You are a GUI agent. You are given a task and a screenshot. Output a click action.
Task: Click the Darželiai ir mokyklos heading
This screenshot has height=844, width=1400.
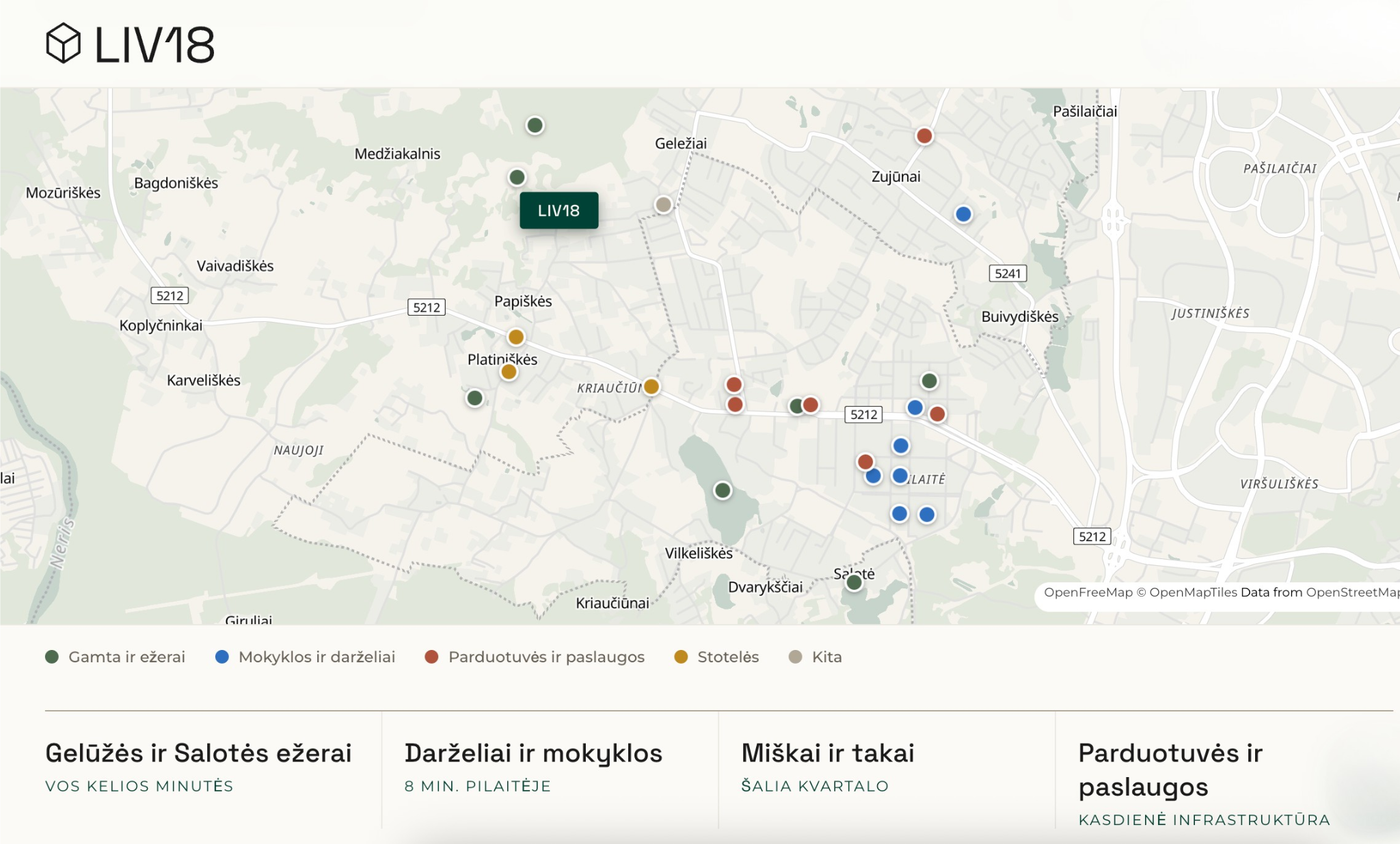(x=534, y=753)
